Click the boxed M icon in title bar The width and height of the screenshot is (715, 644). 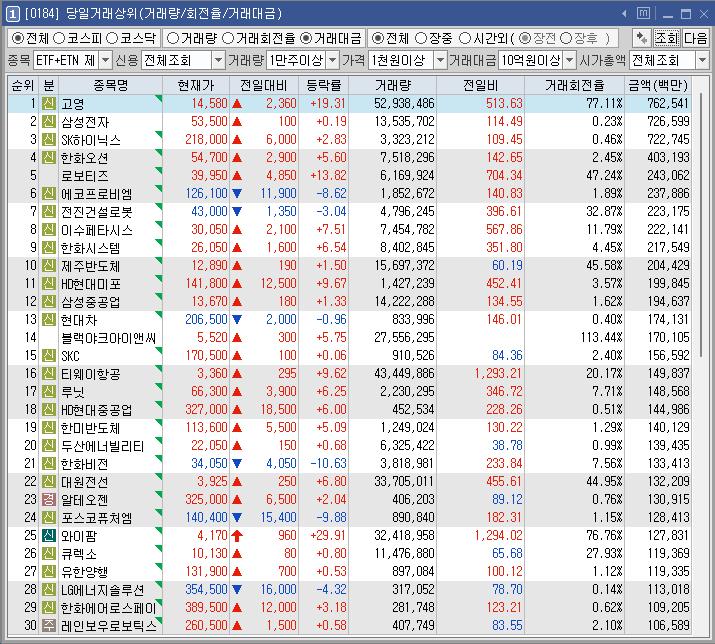coord(643,13)
